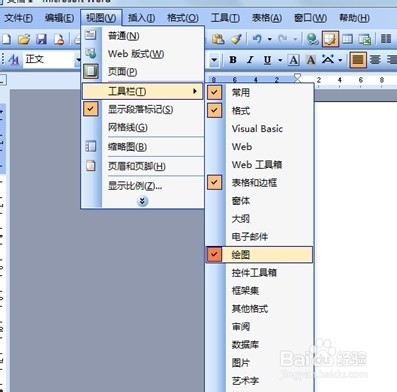Choose 缩略图(B) menu entry

point(143,147)
